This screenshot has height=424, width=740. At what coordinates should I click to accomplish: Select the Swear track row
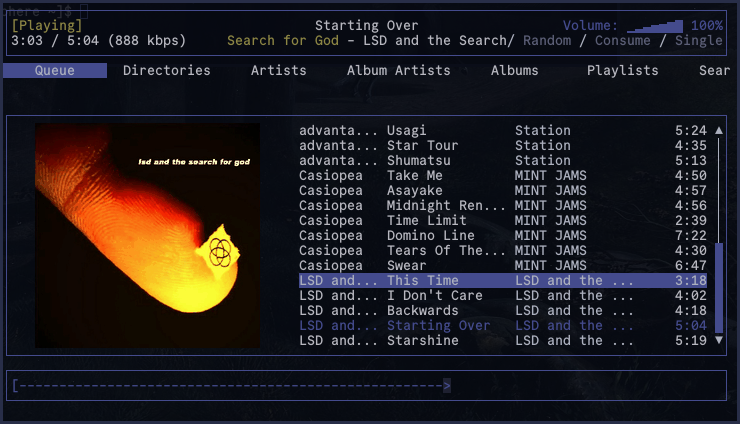point(503,265)
